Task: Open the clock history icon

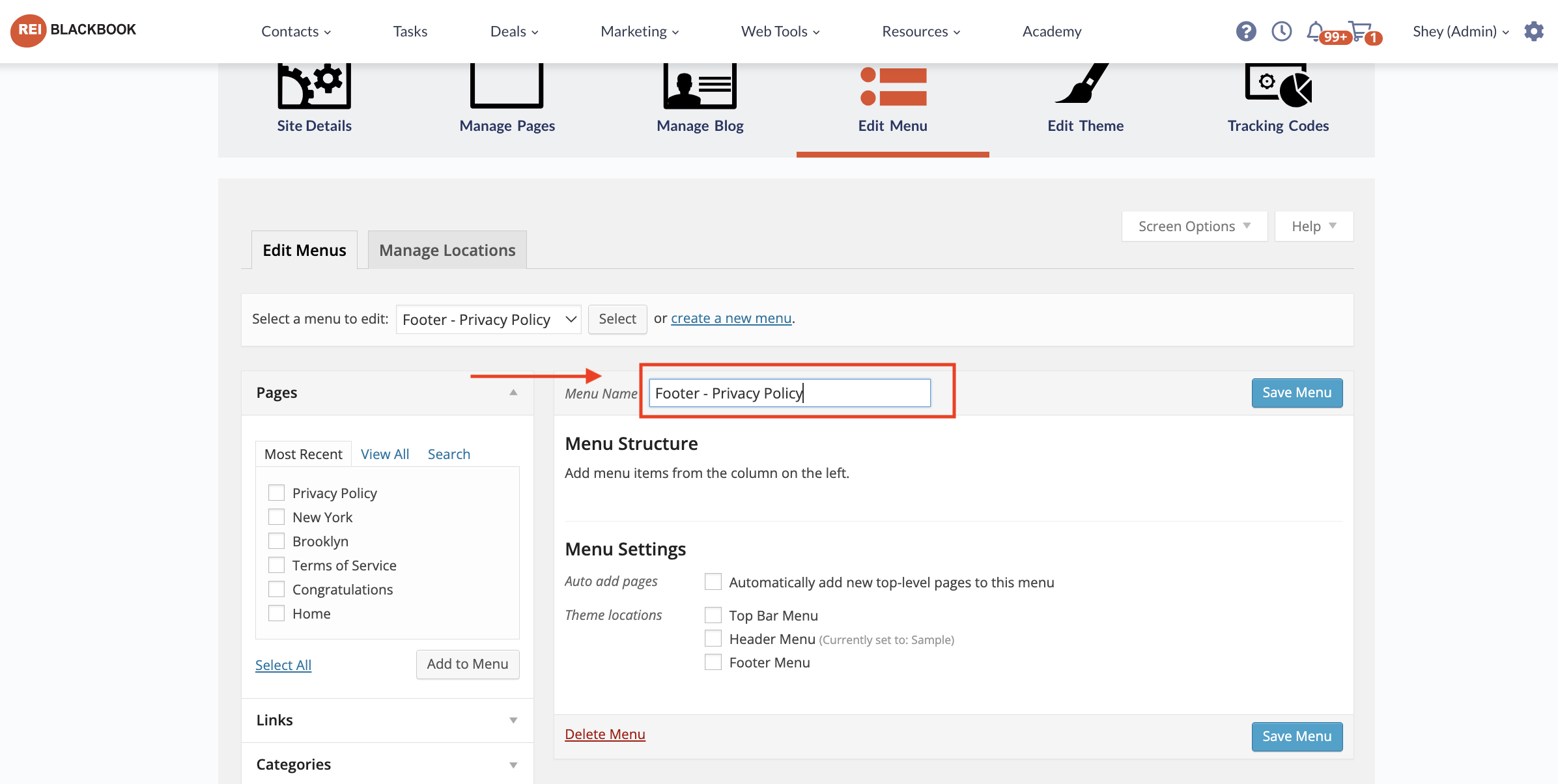Action: click(1281, 31)
